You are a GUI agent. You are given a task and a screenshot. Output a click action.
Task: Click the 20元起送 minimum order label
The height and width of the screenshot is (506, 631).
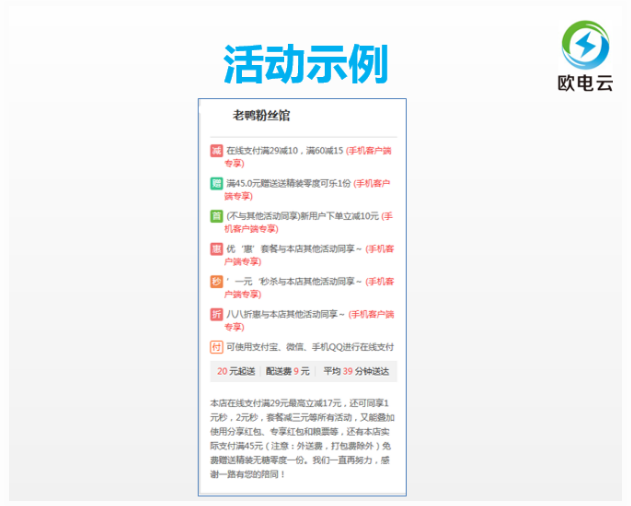pyautogui.click(x=236, y=372)
